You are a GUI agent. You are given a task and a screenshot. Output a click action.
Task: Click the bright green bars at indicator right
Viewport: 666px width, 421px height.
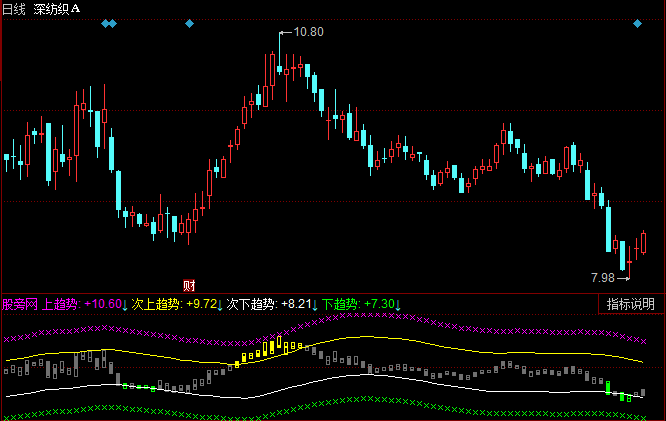(x=616, y=392)
